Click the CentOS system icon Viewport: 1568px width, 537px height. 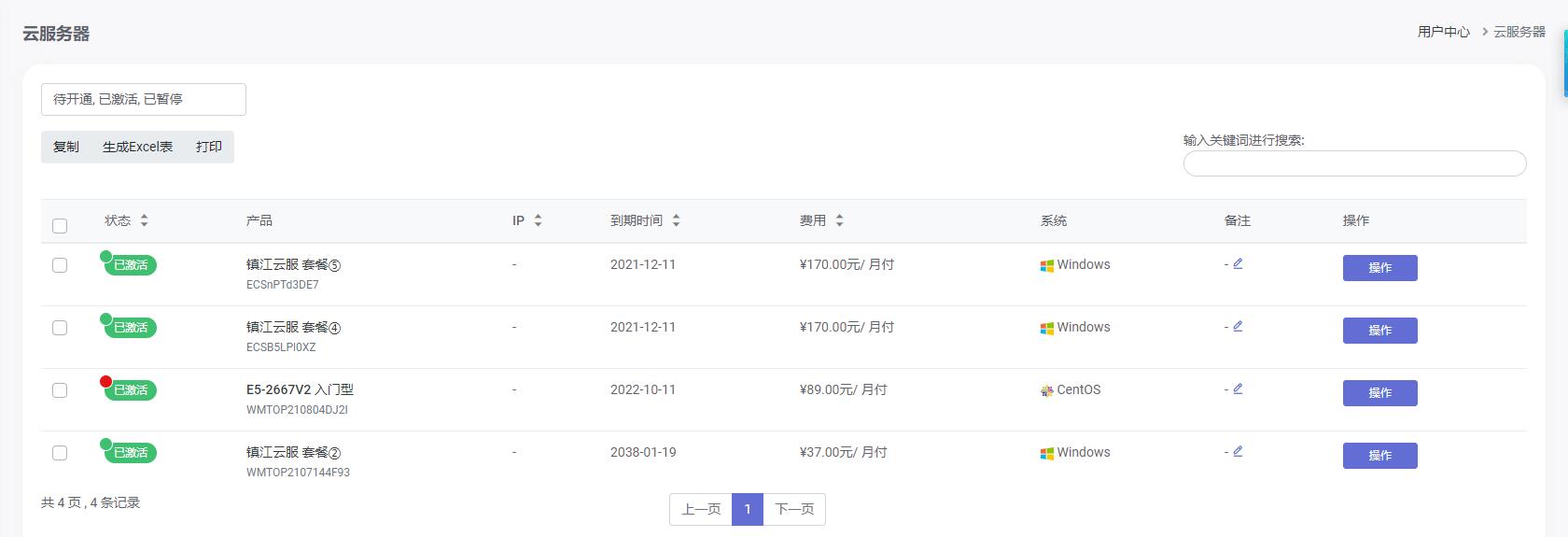click(x=1047, y=390)
